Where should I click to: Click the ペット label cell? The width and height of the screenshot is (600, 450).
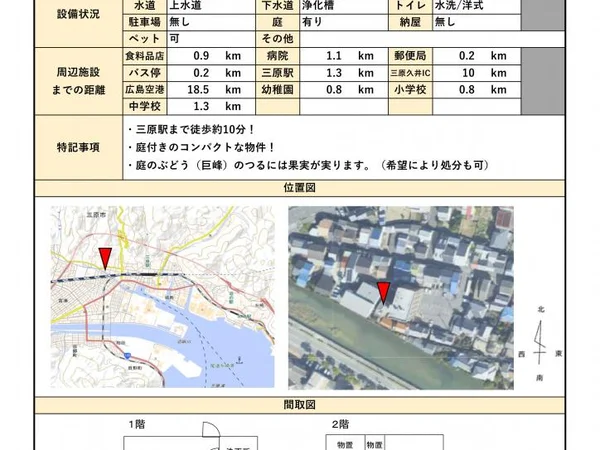145,39
